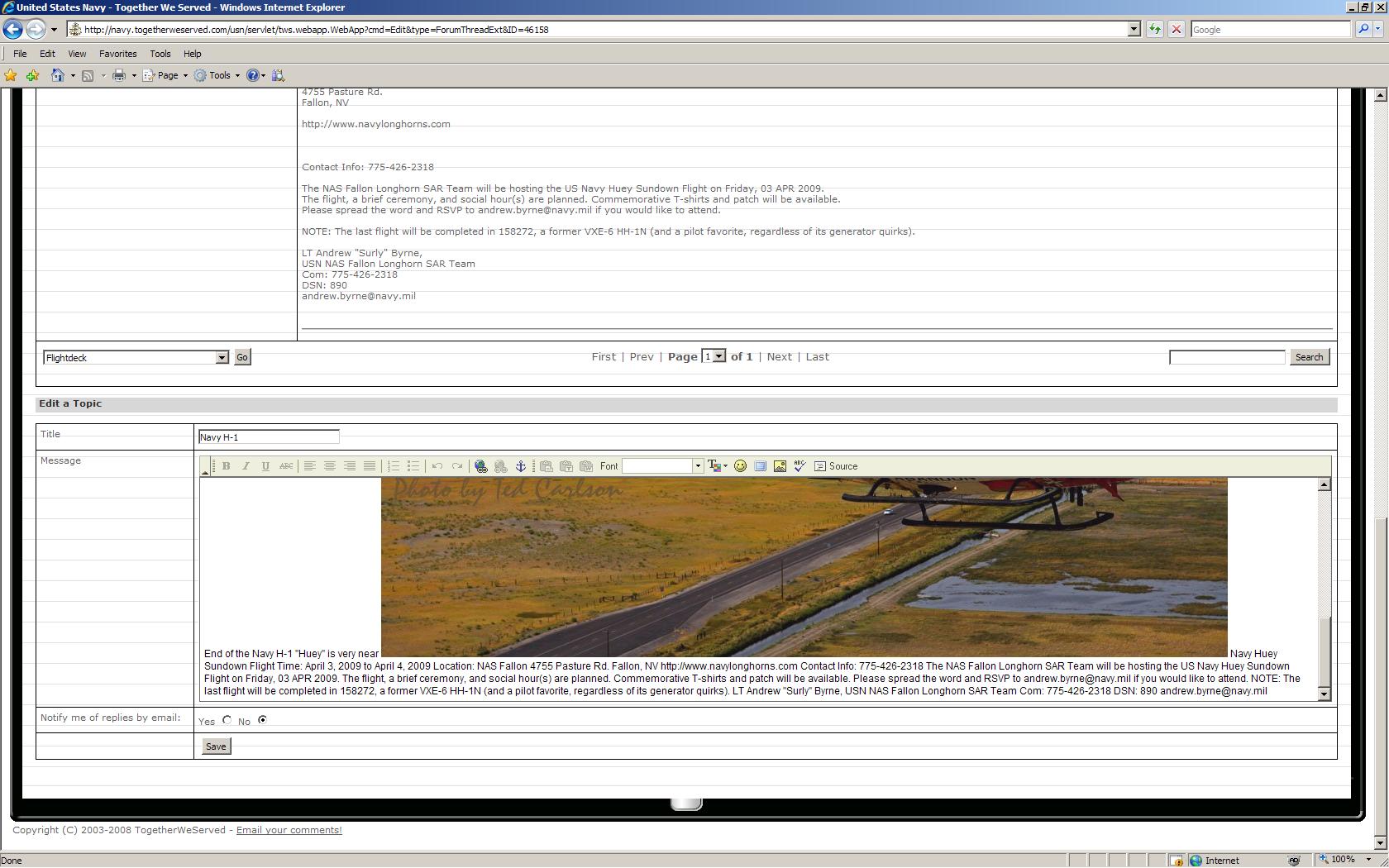Click the Go button beside Flightdeck
The width and height of the screenshot is (1389, 868).
(x=242, y=357)
